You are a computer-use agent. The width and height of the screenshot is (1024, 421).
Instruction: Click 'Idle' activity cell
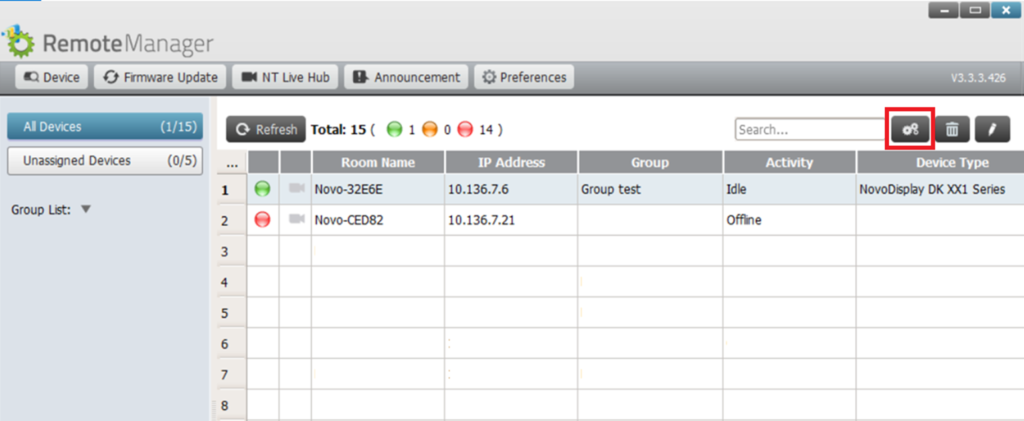point(790,189)
